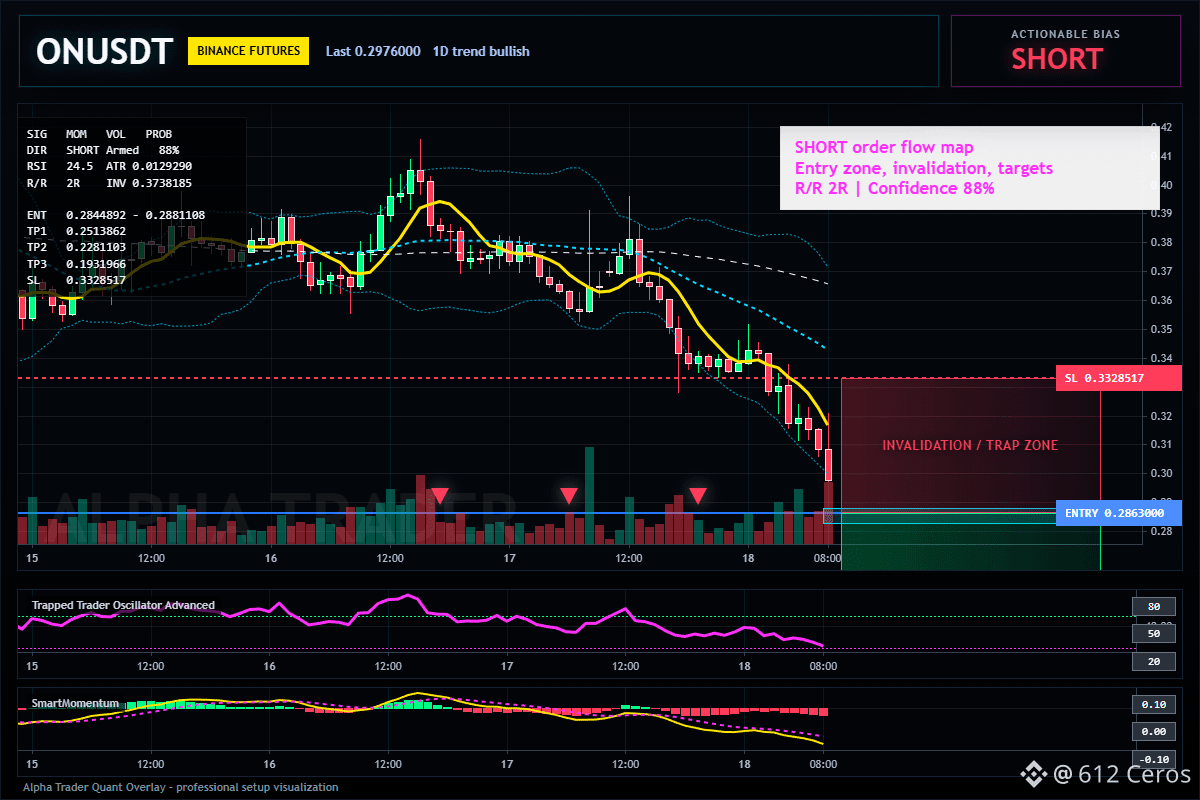Click the red triangle marker on early 17th

click(x=569, y=496)
